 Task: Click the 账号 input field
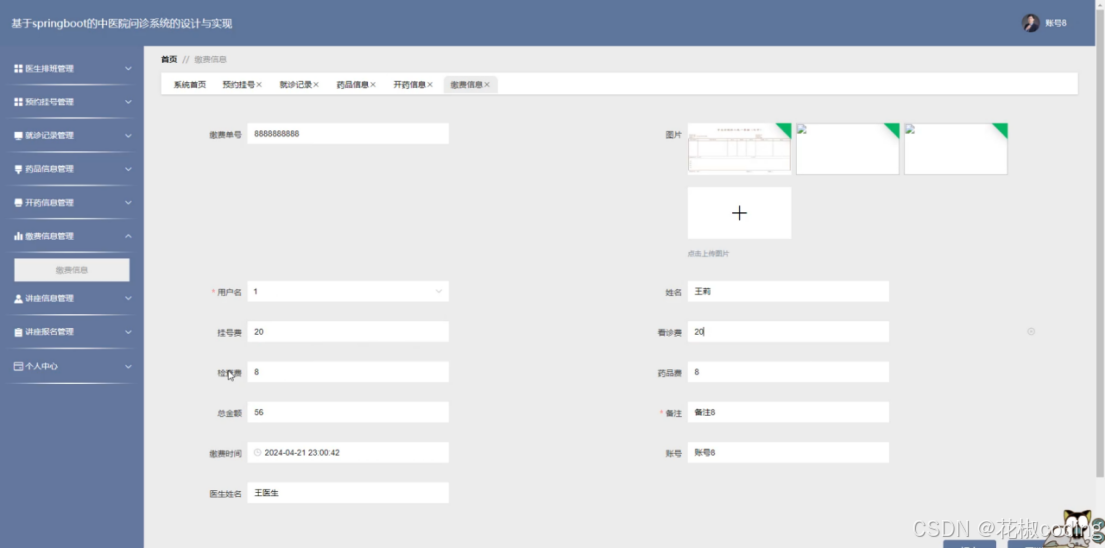click(788, 452)
